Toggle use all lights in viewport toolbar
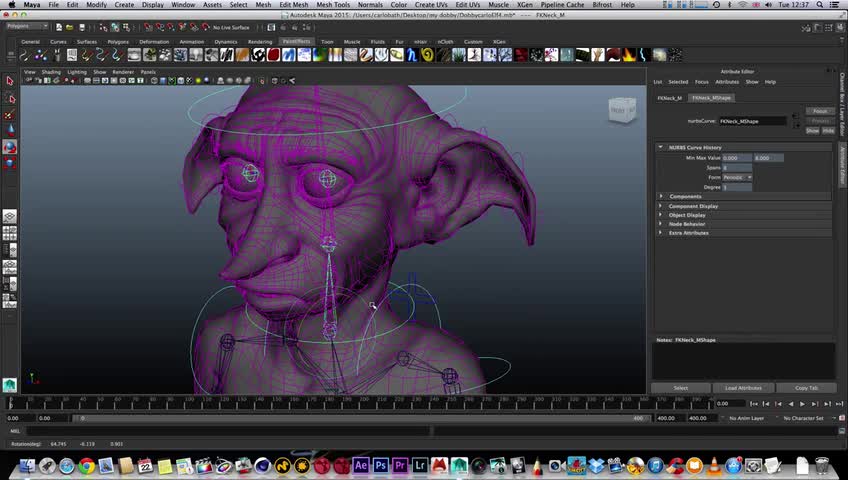Viewport: 848px width, 480px height. tap(198, 81)
